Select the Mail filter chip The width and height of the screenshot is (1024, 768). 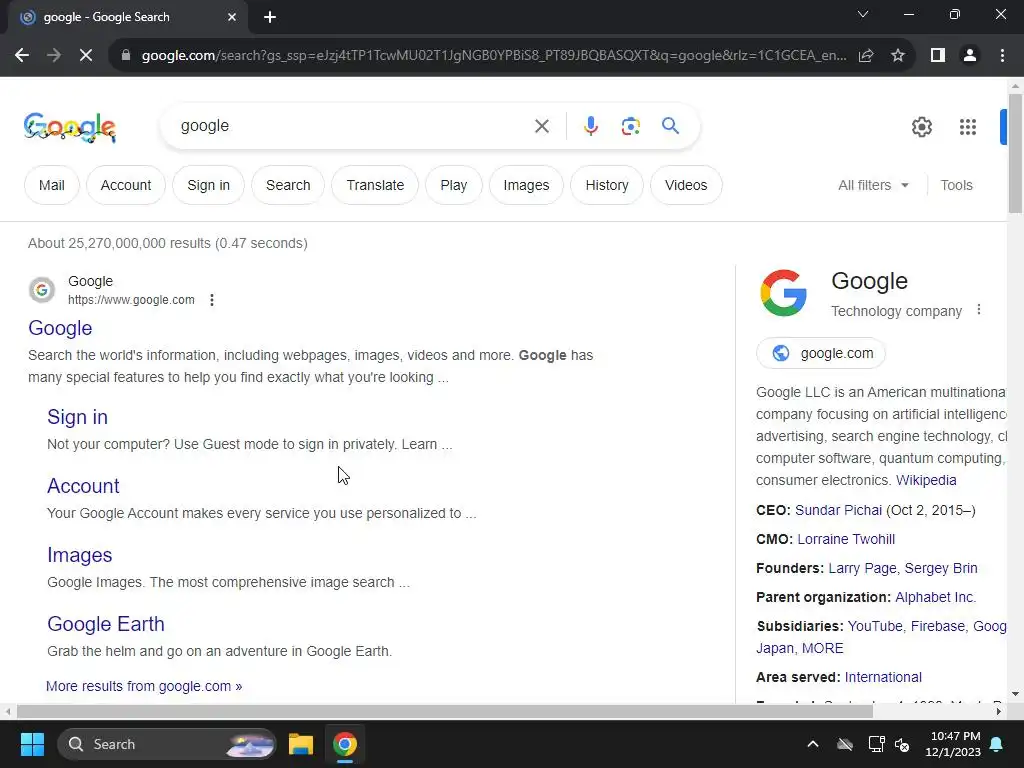(x=52, y=185)
